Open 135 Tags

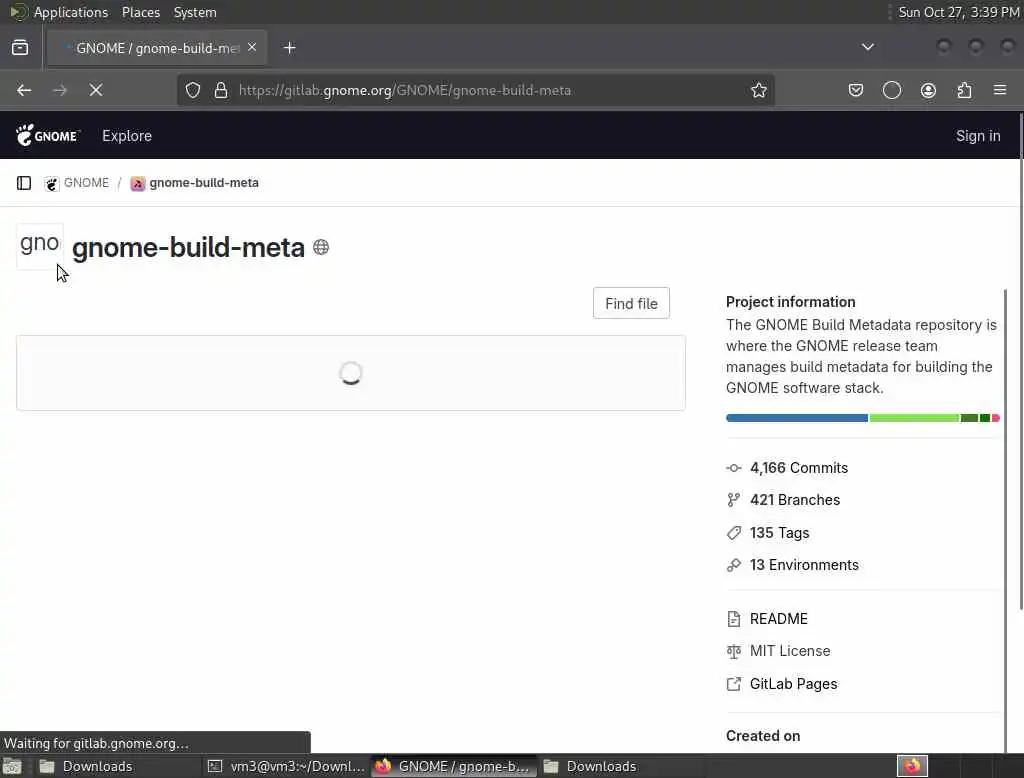point(779,532)
